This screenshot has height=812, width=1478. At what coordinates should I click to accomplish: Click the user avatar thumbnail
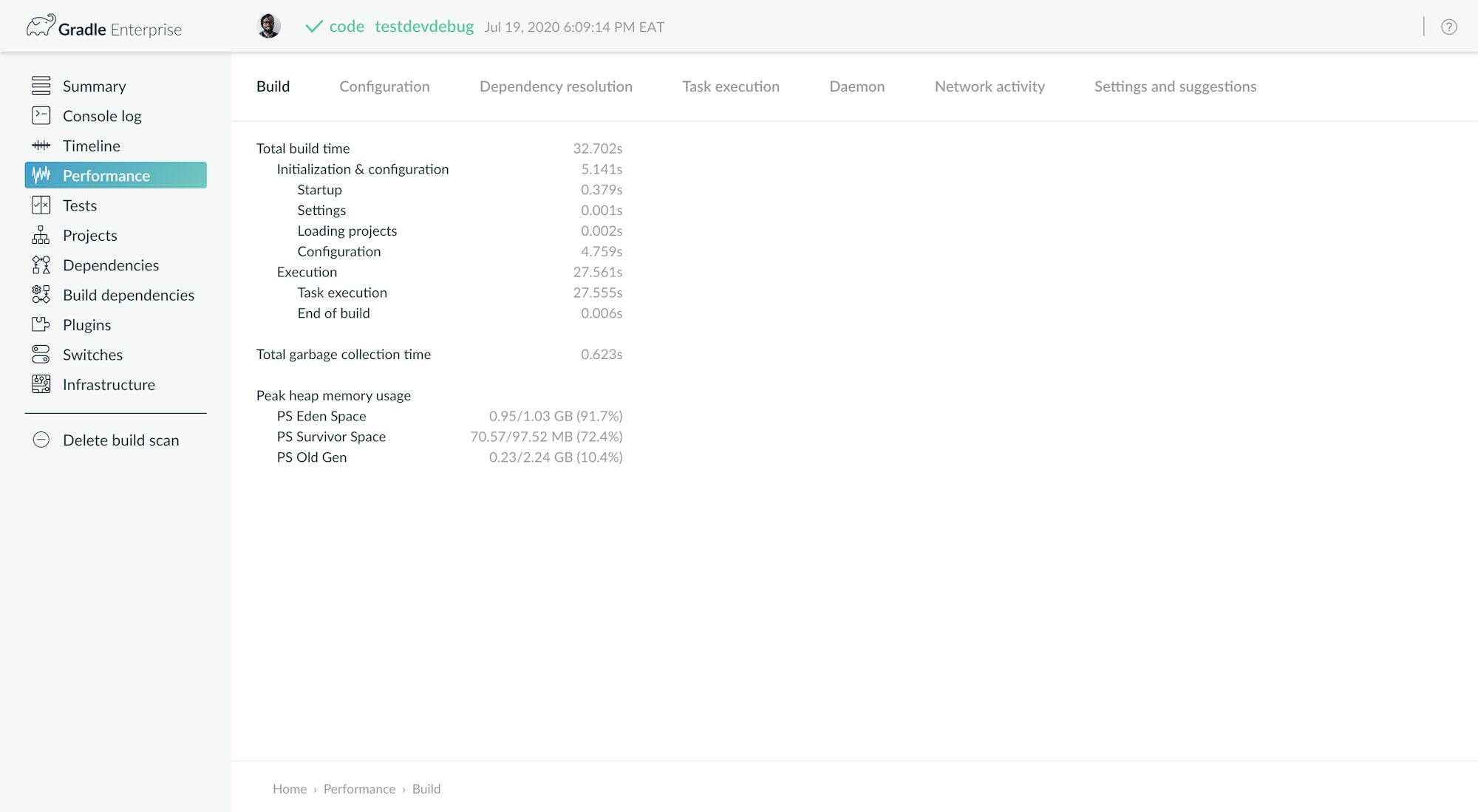[268, 26]
